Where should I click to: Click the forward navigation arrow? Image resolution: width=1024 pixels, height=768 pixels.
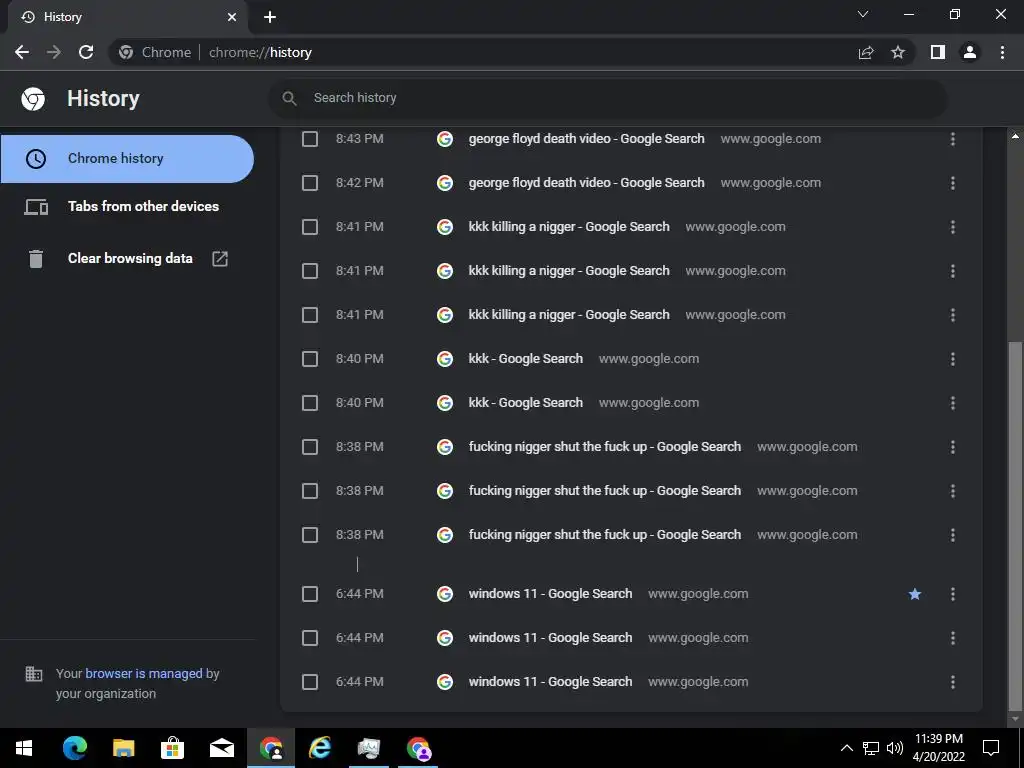pyautogui.click(x=54, y=52)
